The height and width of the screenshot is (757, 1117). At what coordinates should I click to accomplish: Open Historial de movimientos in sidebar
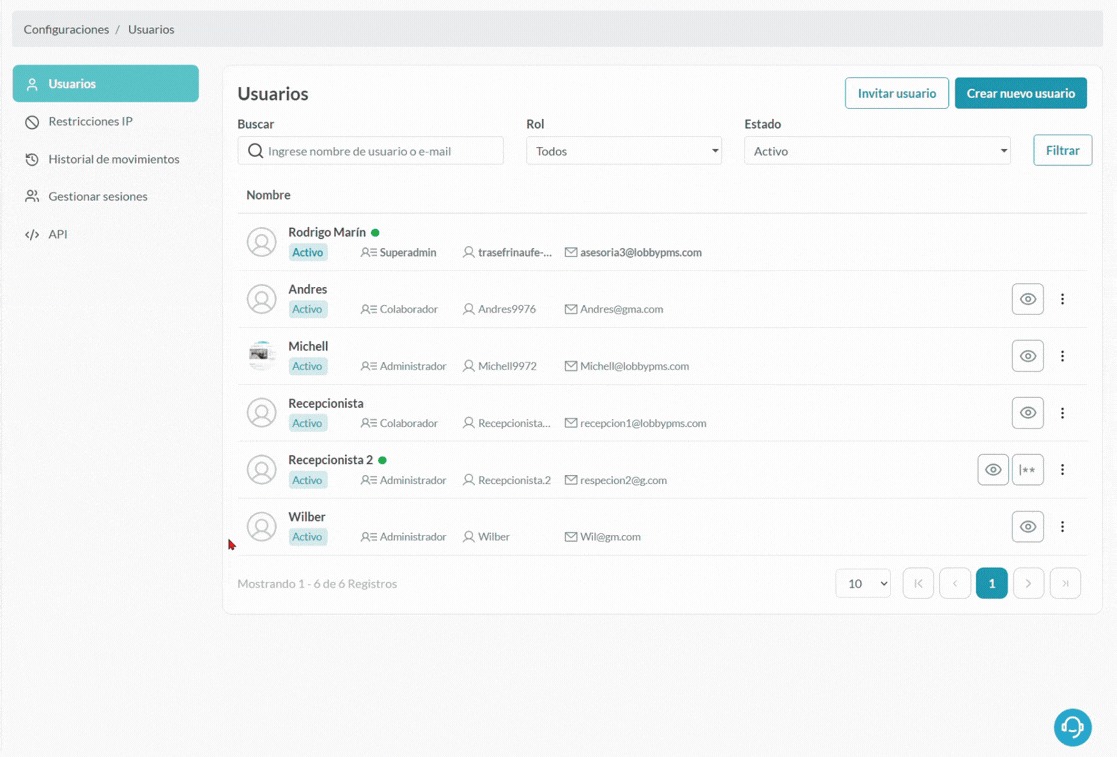[x=113, y=159]
